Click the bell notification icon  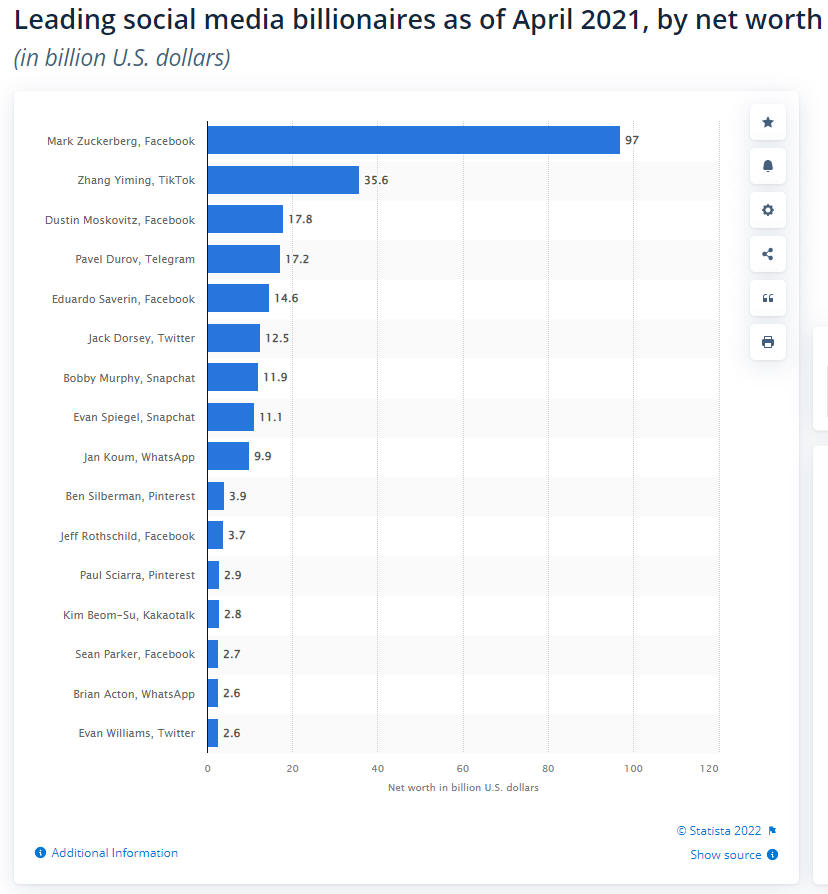[x=768, y=166]
